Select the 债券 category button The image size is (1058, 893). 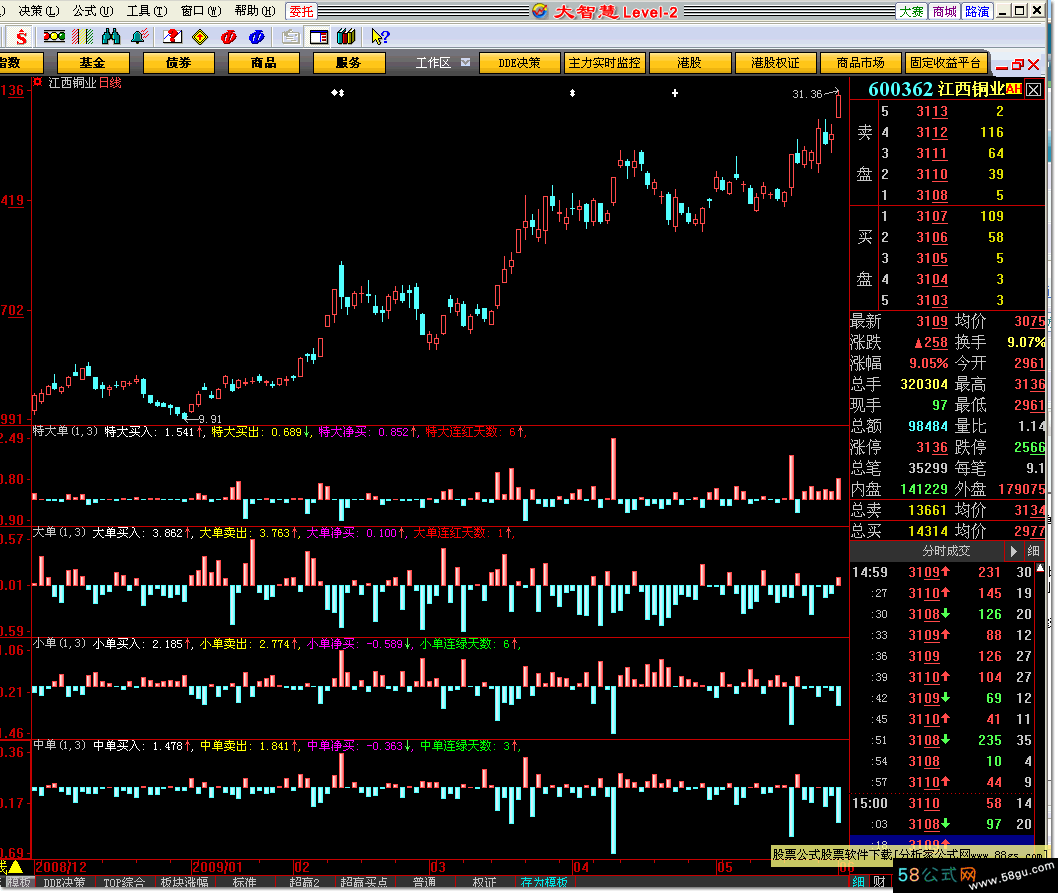(x=178, y=63)
